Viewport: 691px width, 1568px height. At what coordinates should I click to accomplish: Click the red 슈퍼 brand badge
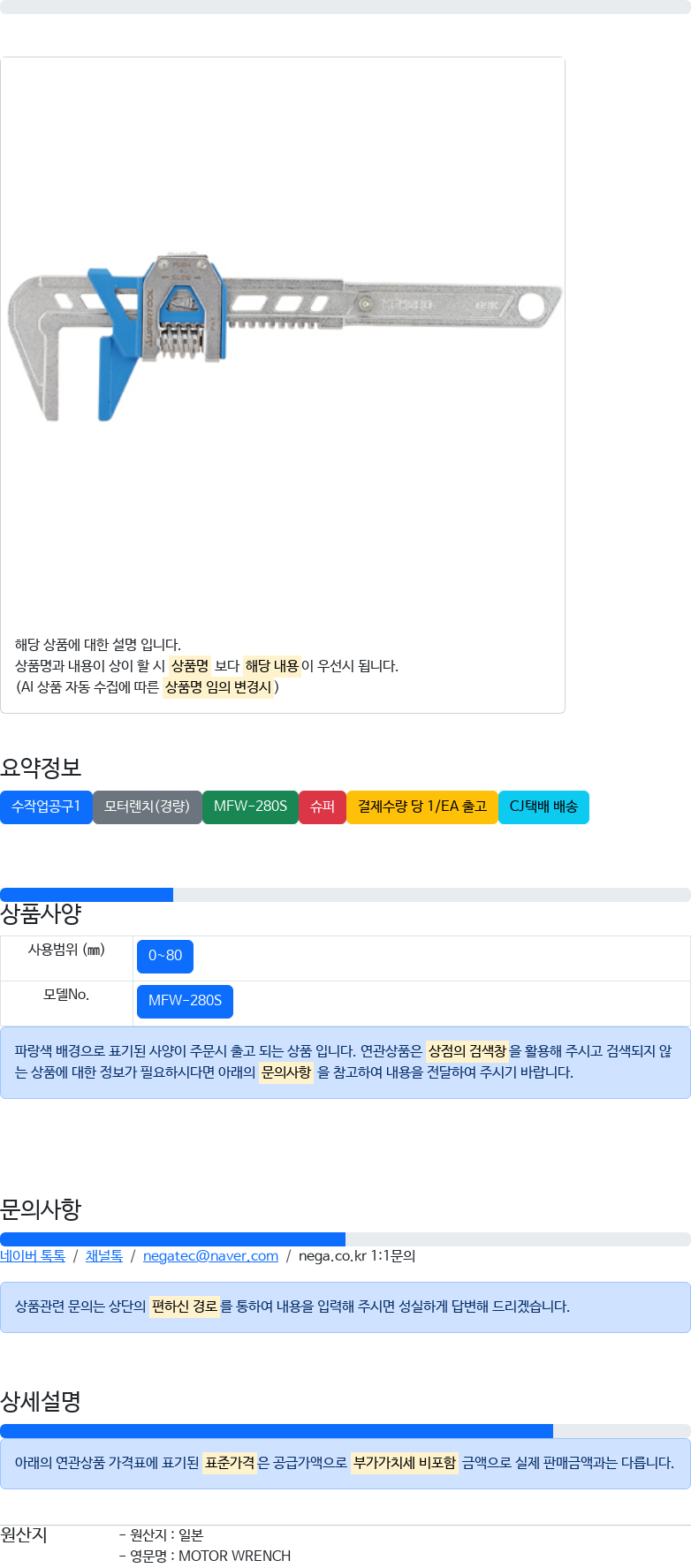tap(323, 807)
